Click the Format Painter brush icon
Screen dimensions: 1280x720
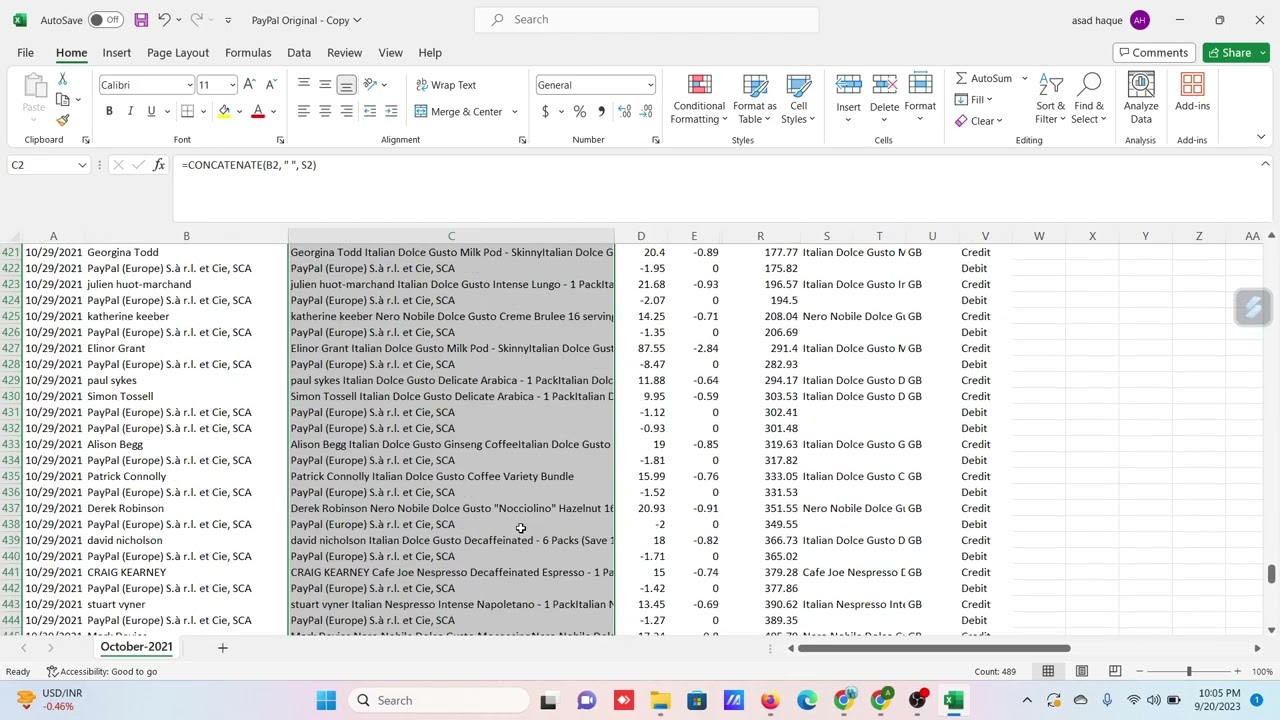click(63, 120)
